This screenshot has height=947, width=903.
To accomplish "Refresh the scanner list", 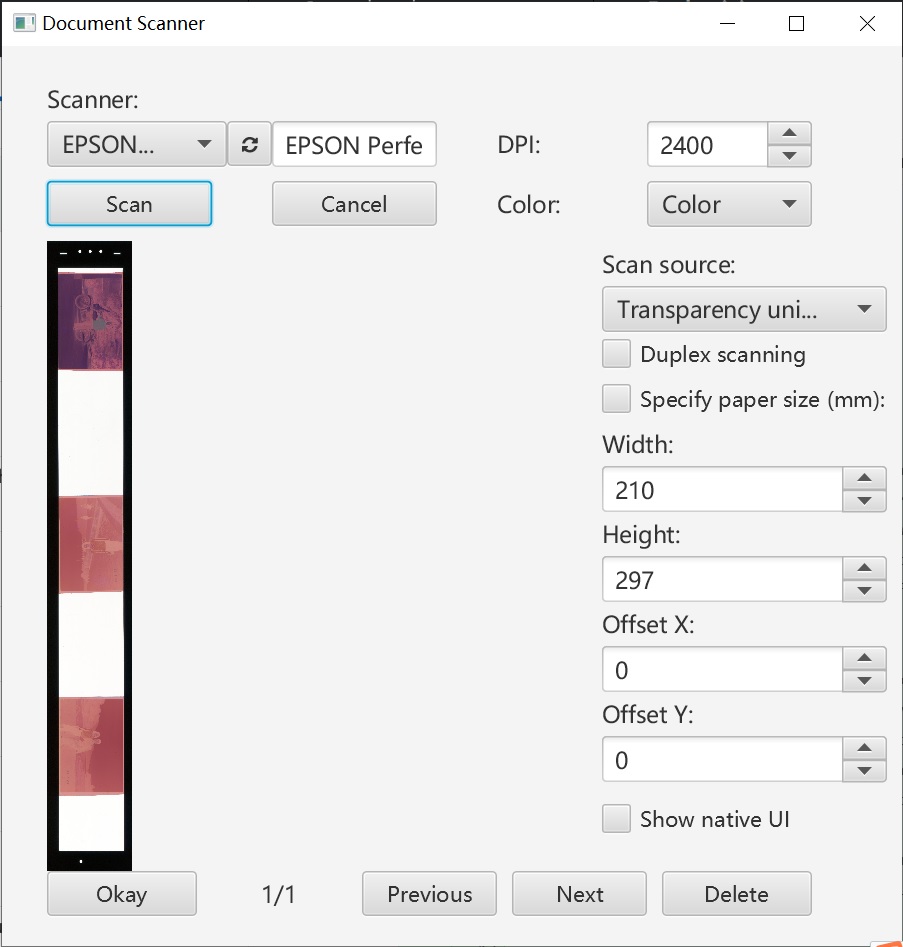I will [x=249, y=144].
